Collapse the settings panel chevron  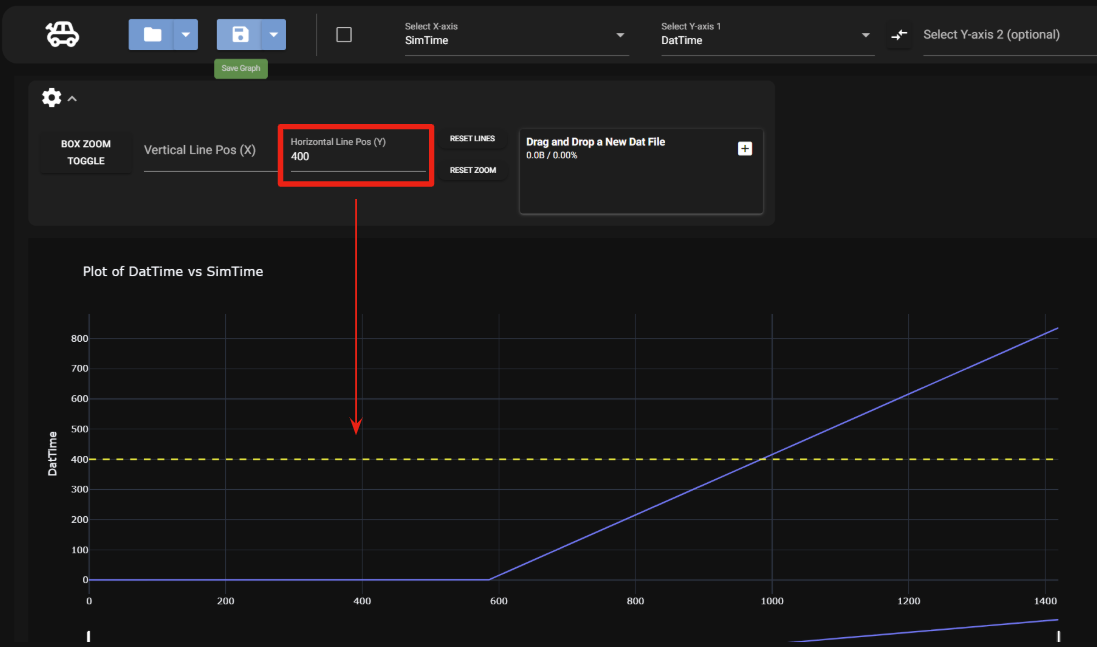(72, 98)
